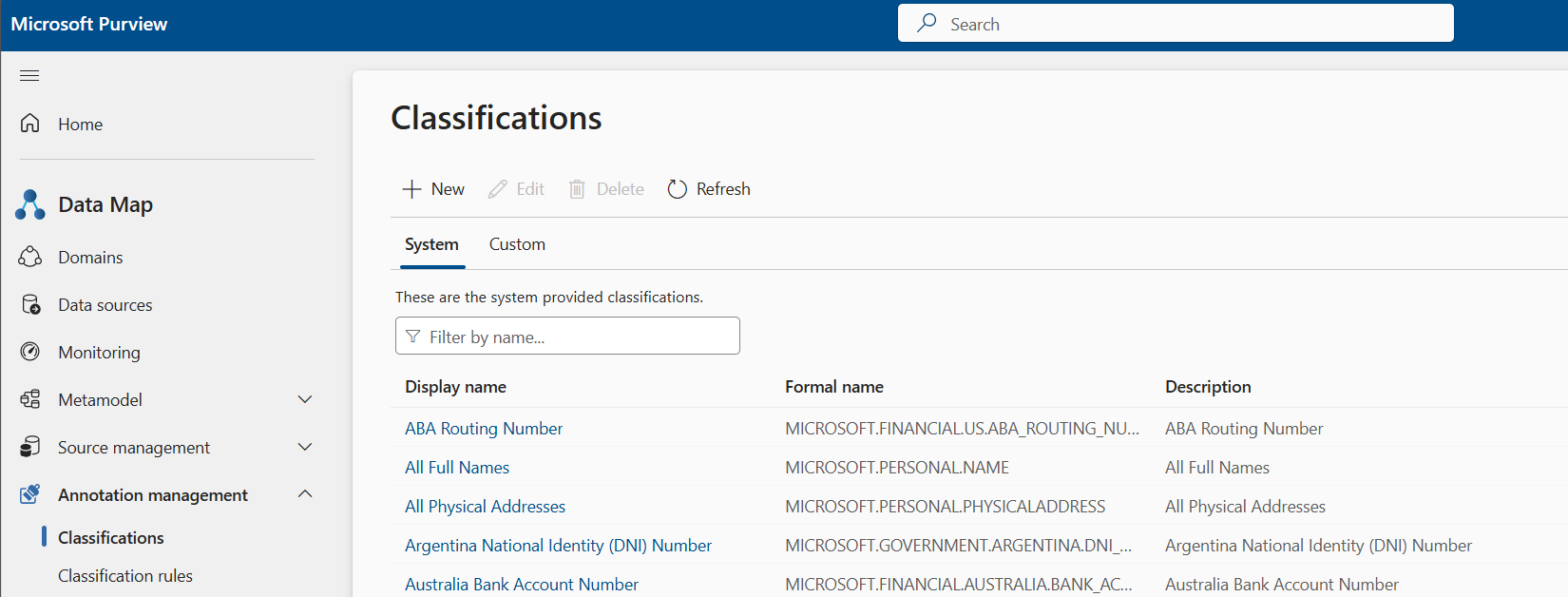This screenshot has width=1568, height=597.
Task: Open Home from the sidebar
Action: pos(80,125)
